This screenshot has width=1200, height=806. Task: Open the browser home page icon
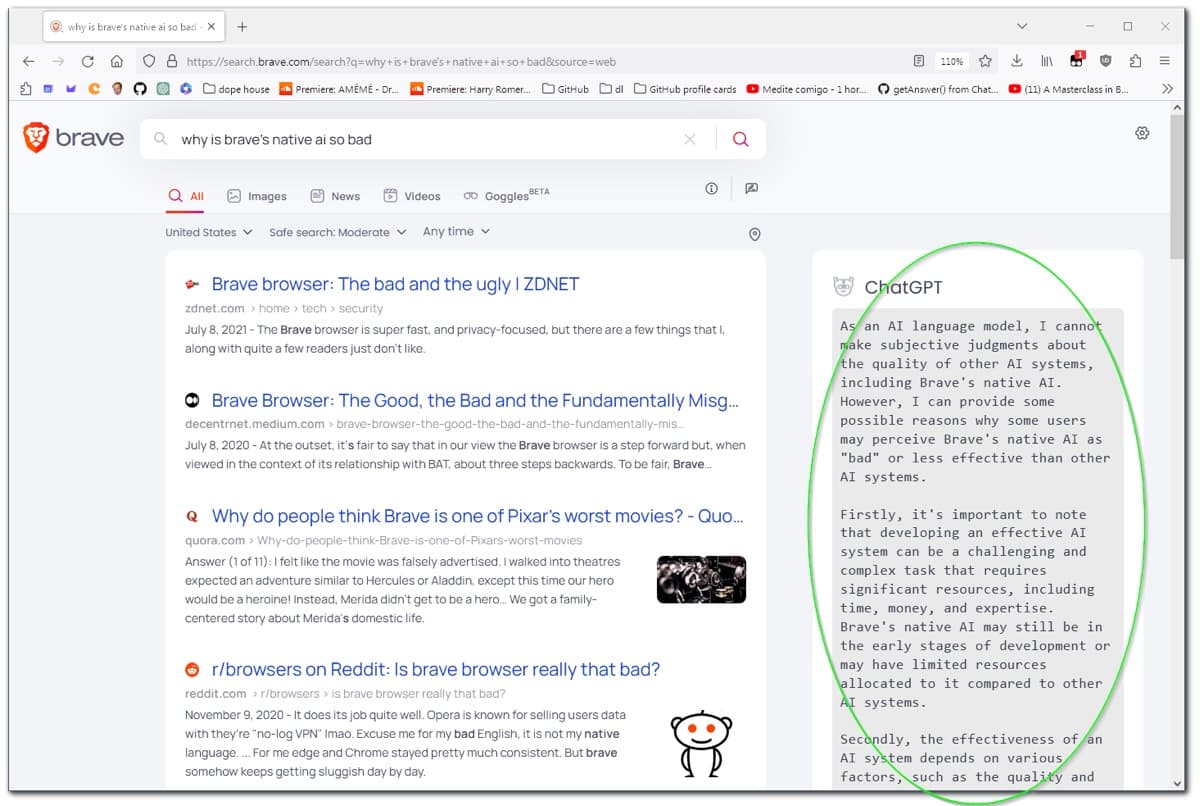coord(117,61)
